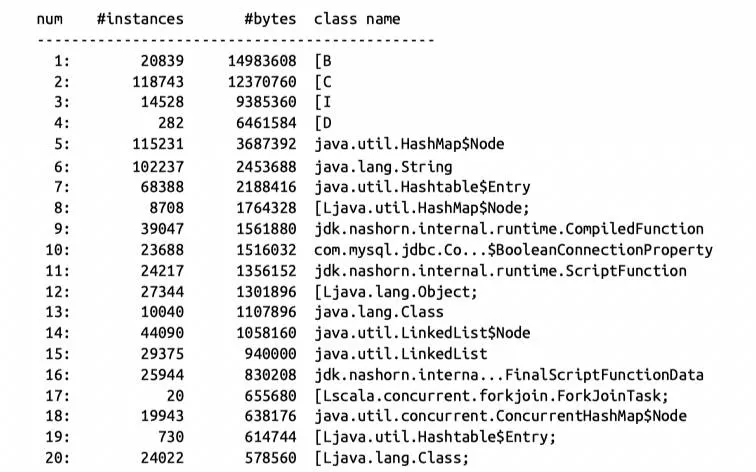Click the [Ljava.lang.Class; entry in row 20
The image size is (756, 472).
point(392,459)
